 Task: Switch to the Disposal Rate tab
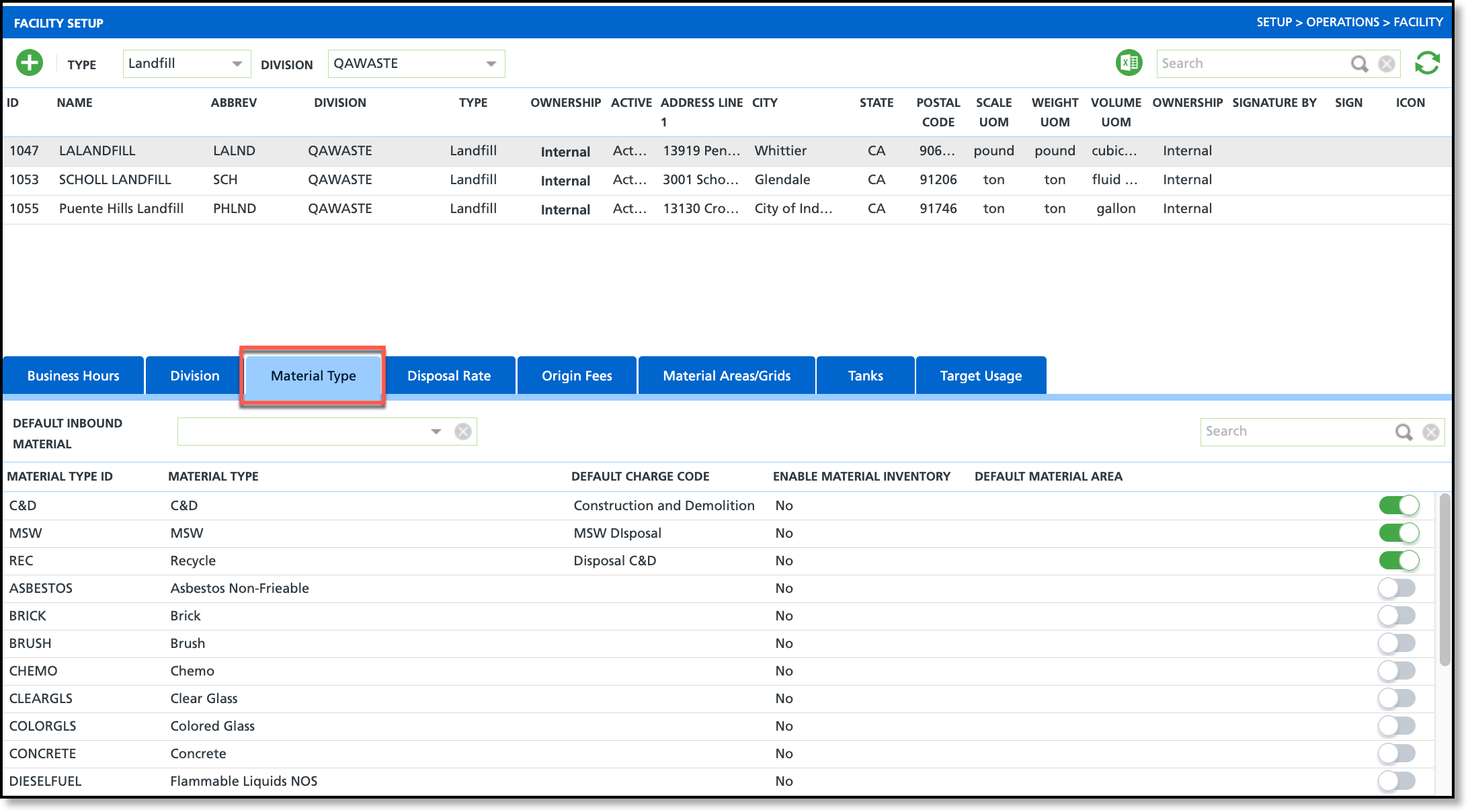click(x=449, y=376)
